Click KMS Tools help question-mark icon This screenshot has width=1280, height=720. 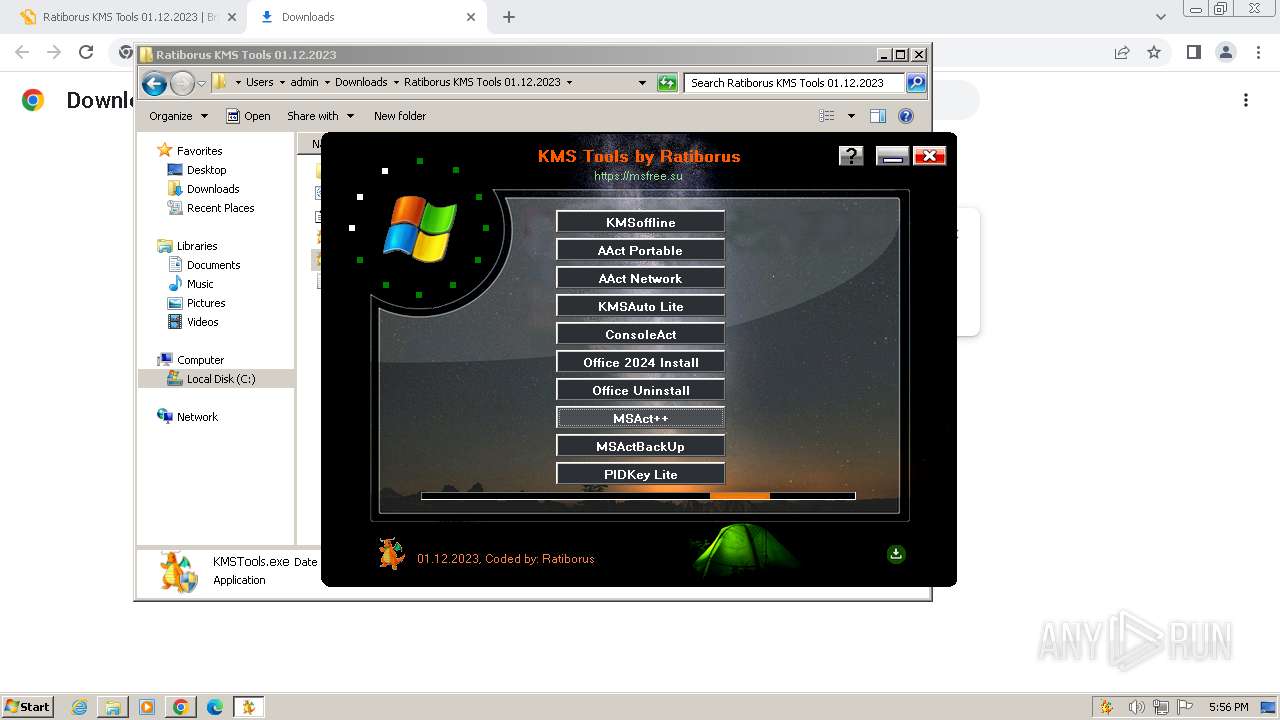[x=851, y=155]
